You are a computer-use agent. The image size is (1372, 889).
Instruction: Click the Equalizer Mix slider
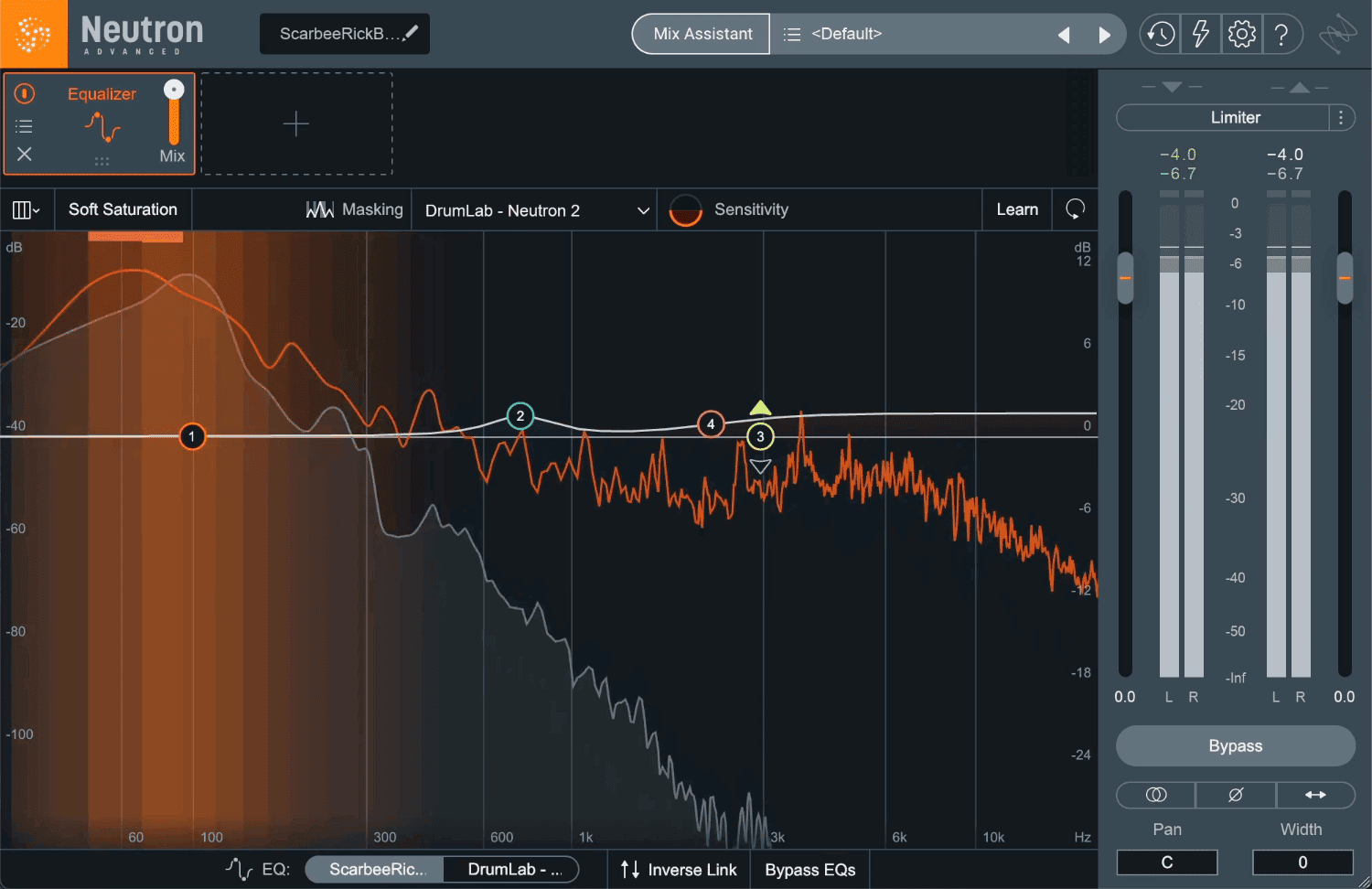click(173, 112)
